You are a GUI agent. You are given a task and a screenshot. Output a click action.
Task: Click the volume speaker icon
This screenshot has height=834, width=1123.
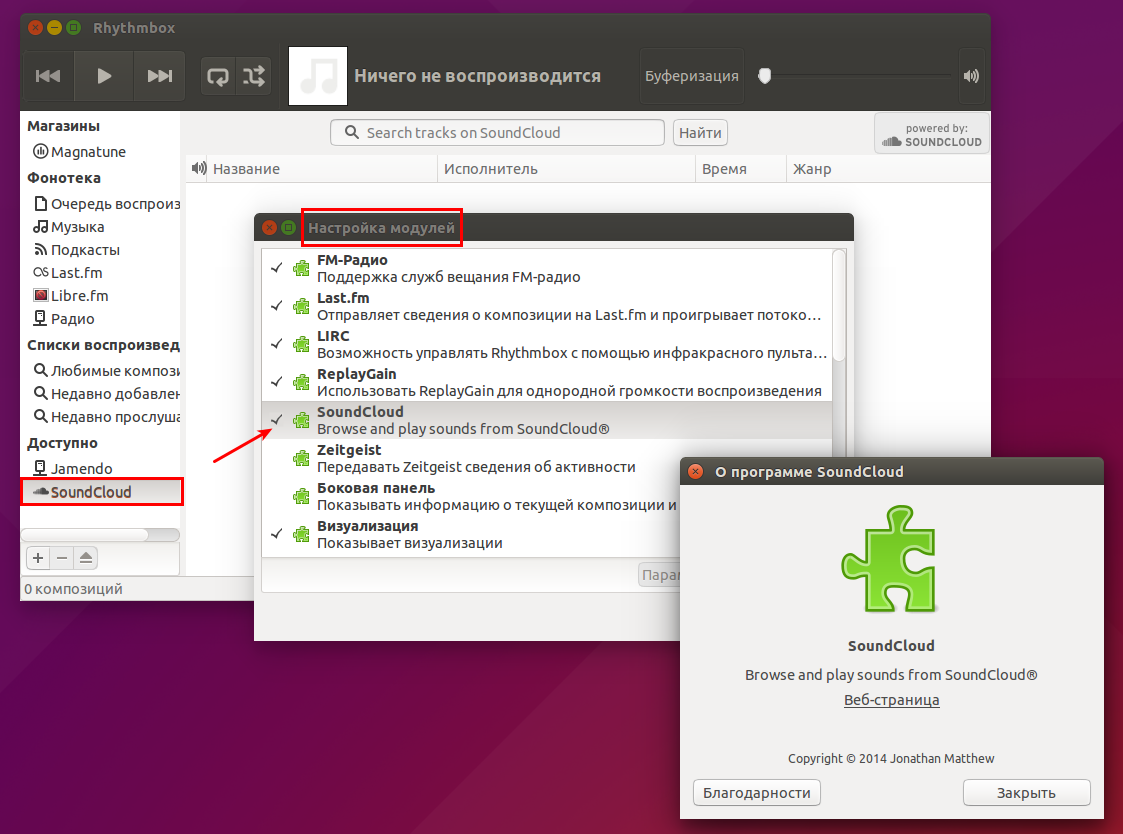tap(971, 76)
